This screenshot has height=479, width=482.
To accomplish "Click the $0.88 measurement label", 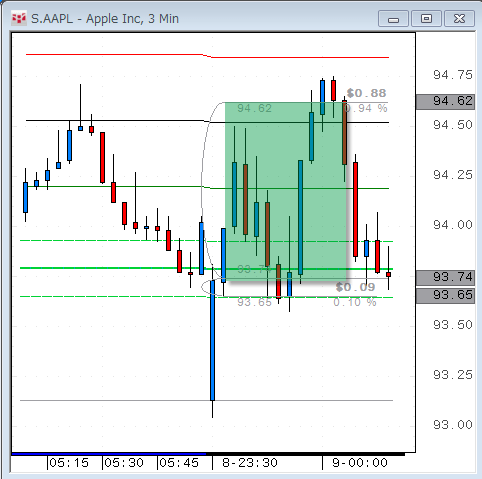I will [366, 93].
